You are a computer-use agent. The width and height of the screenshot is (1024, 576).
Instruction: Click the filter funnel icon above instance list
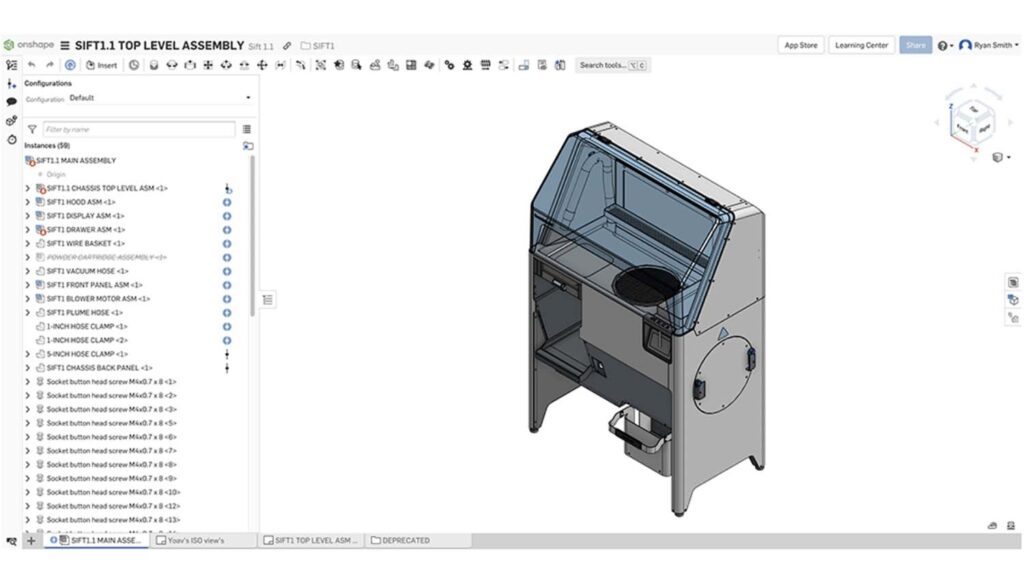[x=33, y=129]
